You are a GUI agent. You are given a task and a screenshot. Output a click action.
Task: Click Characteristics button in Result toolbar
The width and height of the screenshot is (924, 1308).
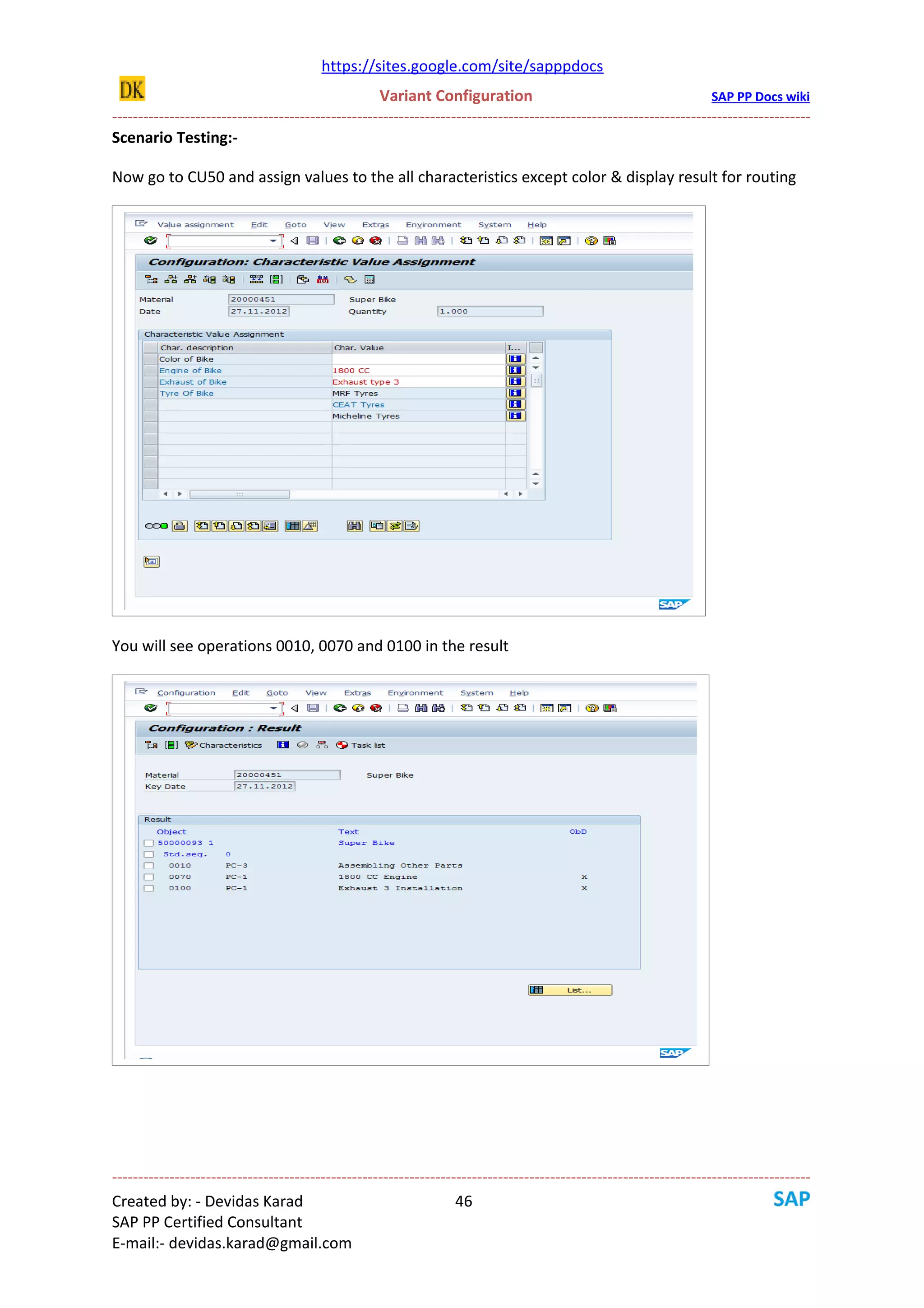224,745
